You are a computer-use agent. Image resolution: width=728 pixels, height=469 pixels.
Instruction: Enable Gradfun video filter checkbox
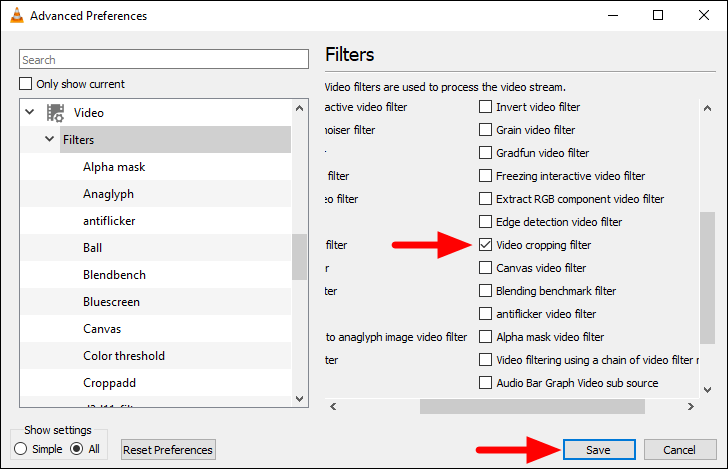point(485,153)
